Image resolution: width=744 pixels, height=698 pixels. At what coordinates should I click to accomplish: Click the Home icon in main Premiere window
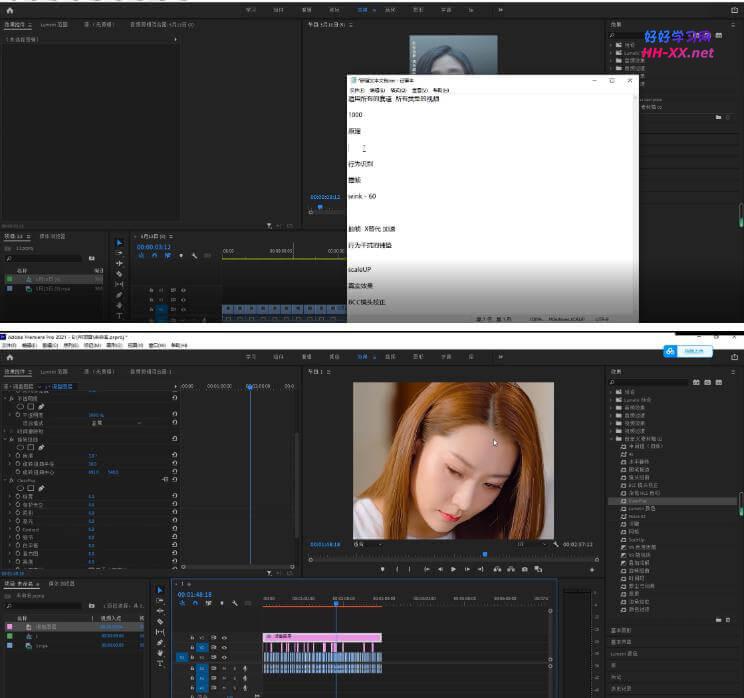tap(10, 357)
